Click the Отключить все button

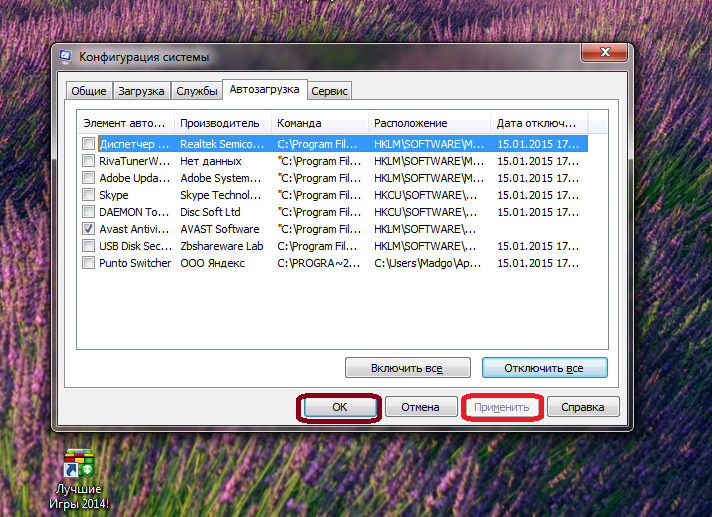coord(544,368)
